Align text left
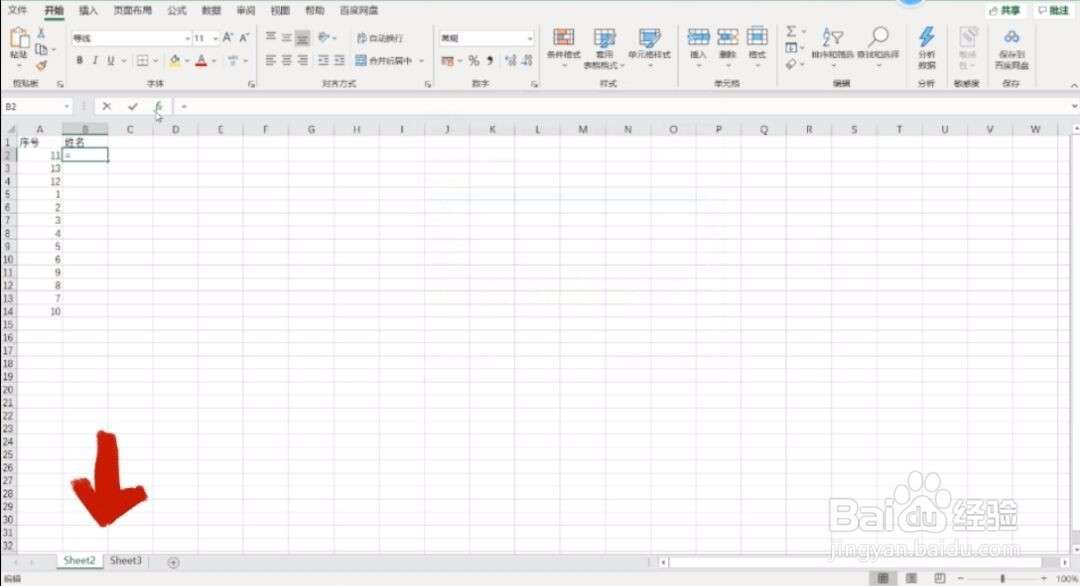The image size is (1080, 586). tap(271, 61)
